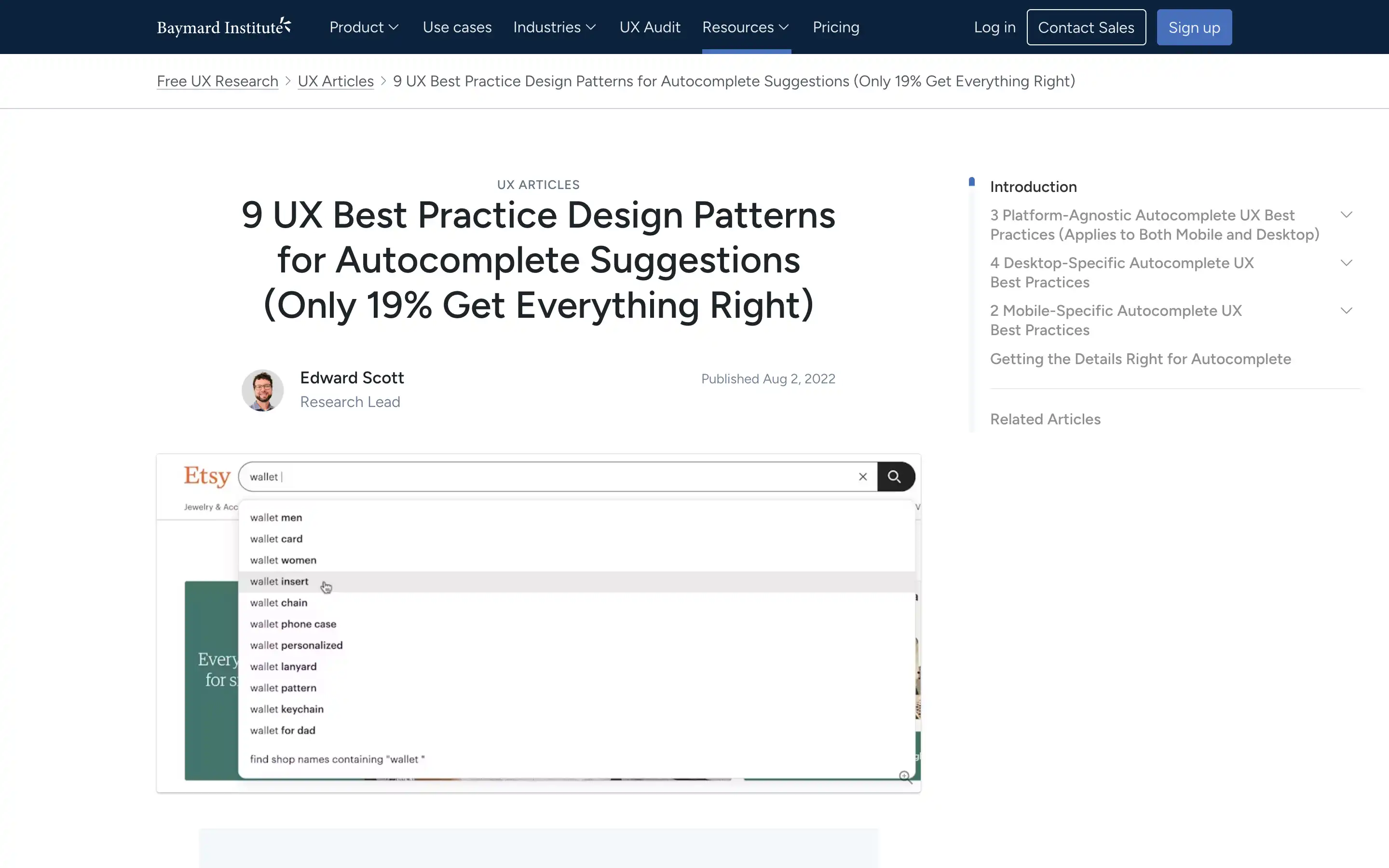The height and width of the screenshot is (868, 1389).
Task: Expand the Platform-Agnostic section chevron
Action: point(1346,215)
